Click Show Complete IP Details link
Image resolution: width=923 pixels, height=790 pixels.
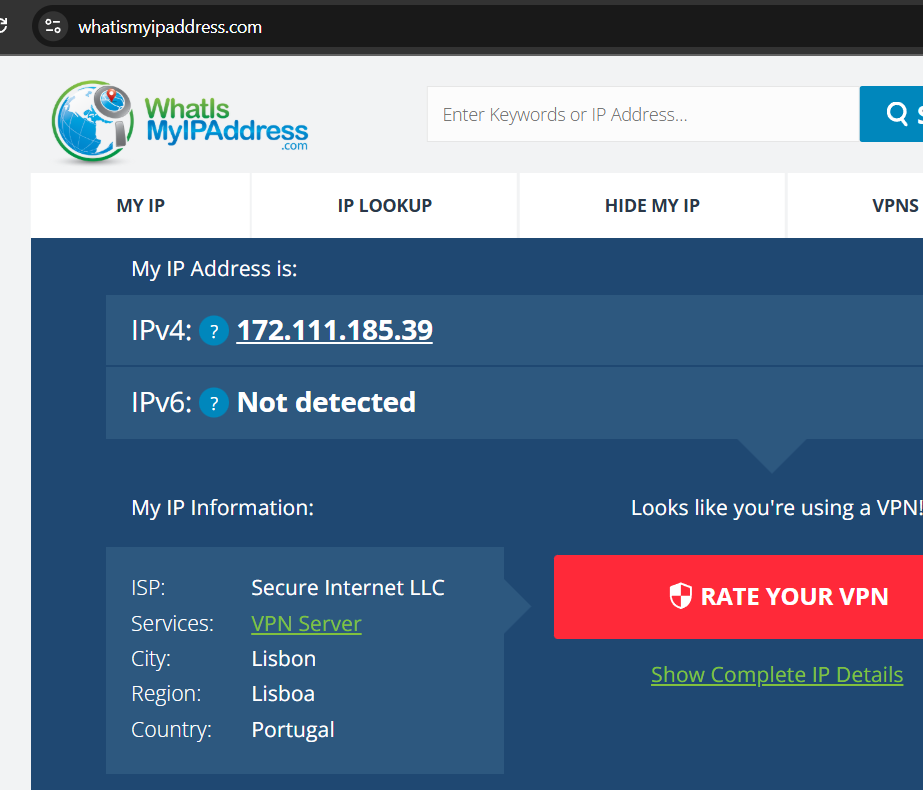776,675
